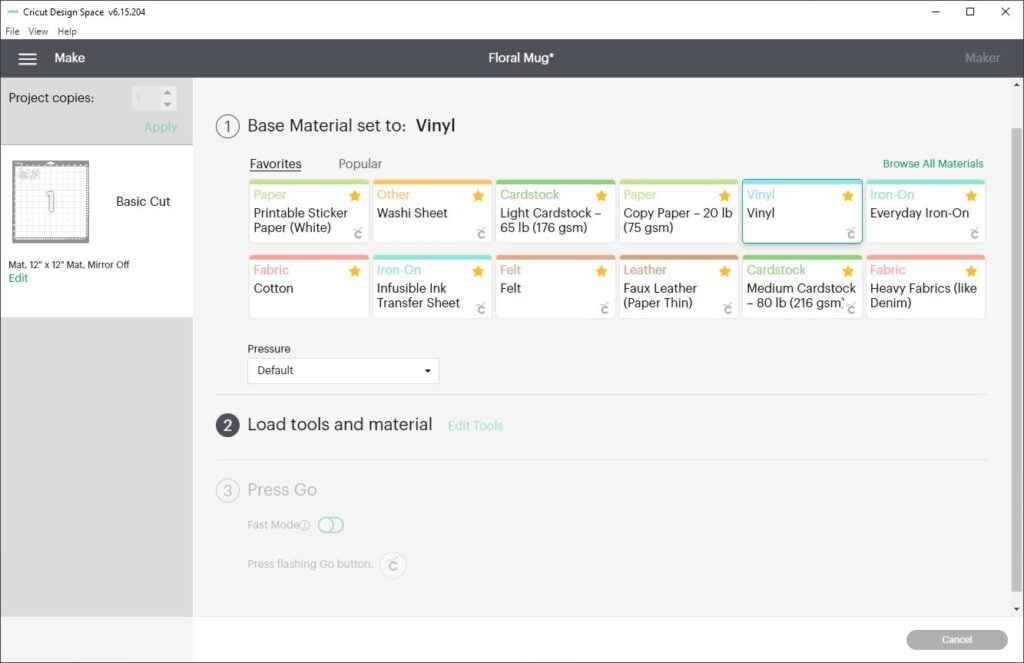Increase project copies with up arrow

pos(167,93)
